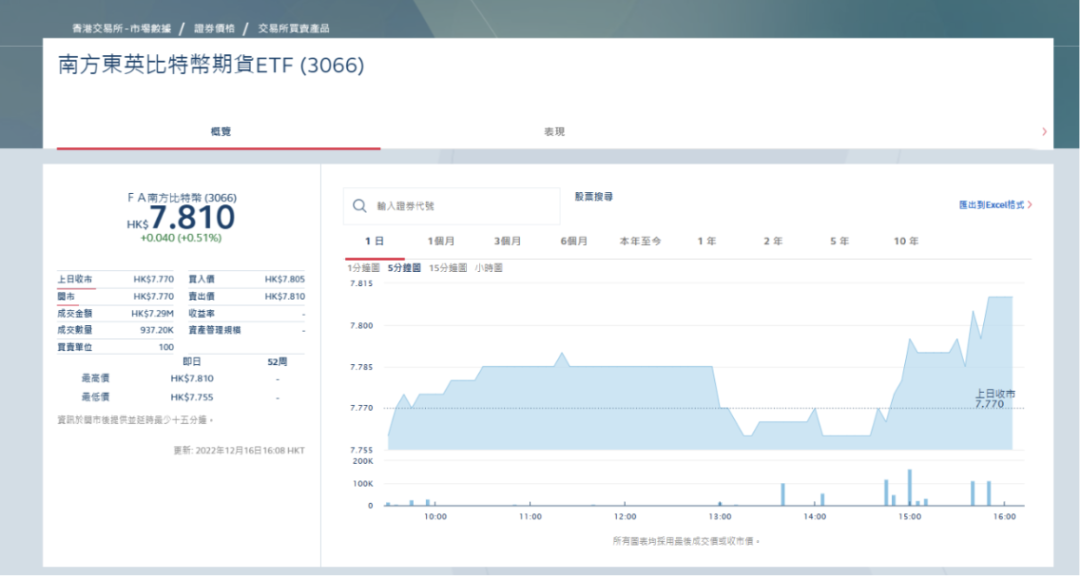Screen dimensions: 1080x580
Task: Click the 收益率 row label
Action: click(202, 313)
